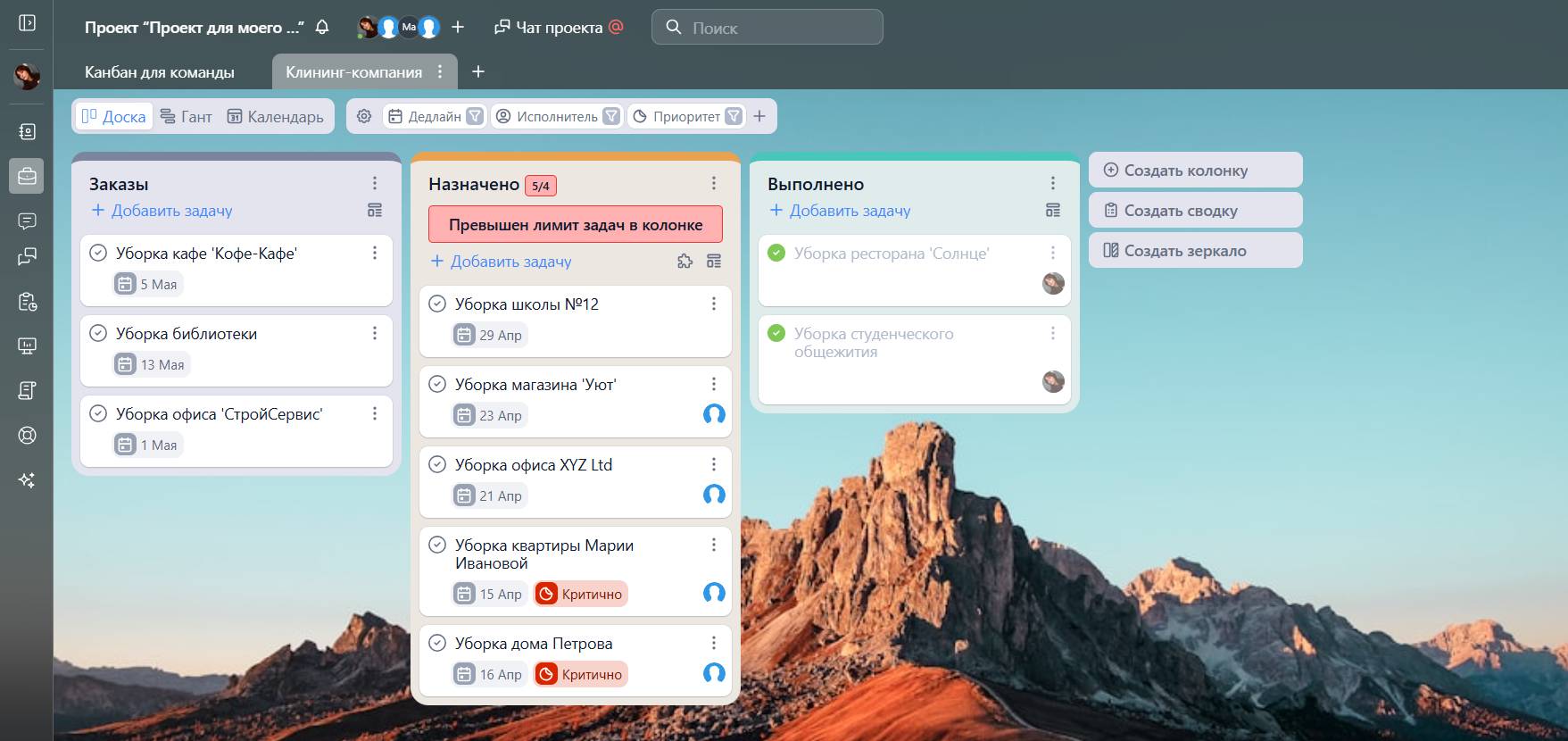Click the Критично priority tag on 'Уборка дома Петрова'

click(x=581, y=675)
